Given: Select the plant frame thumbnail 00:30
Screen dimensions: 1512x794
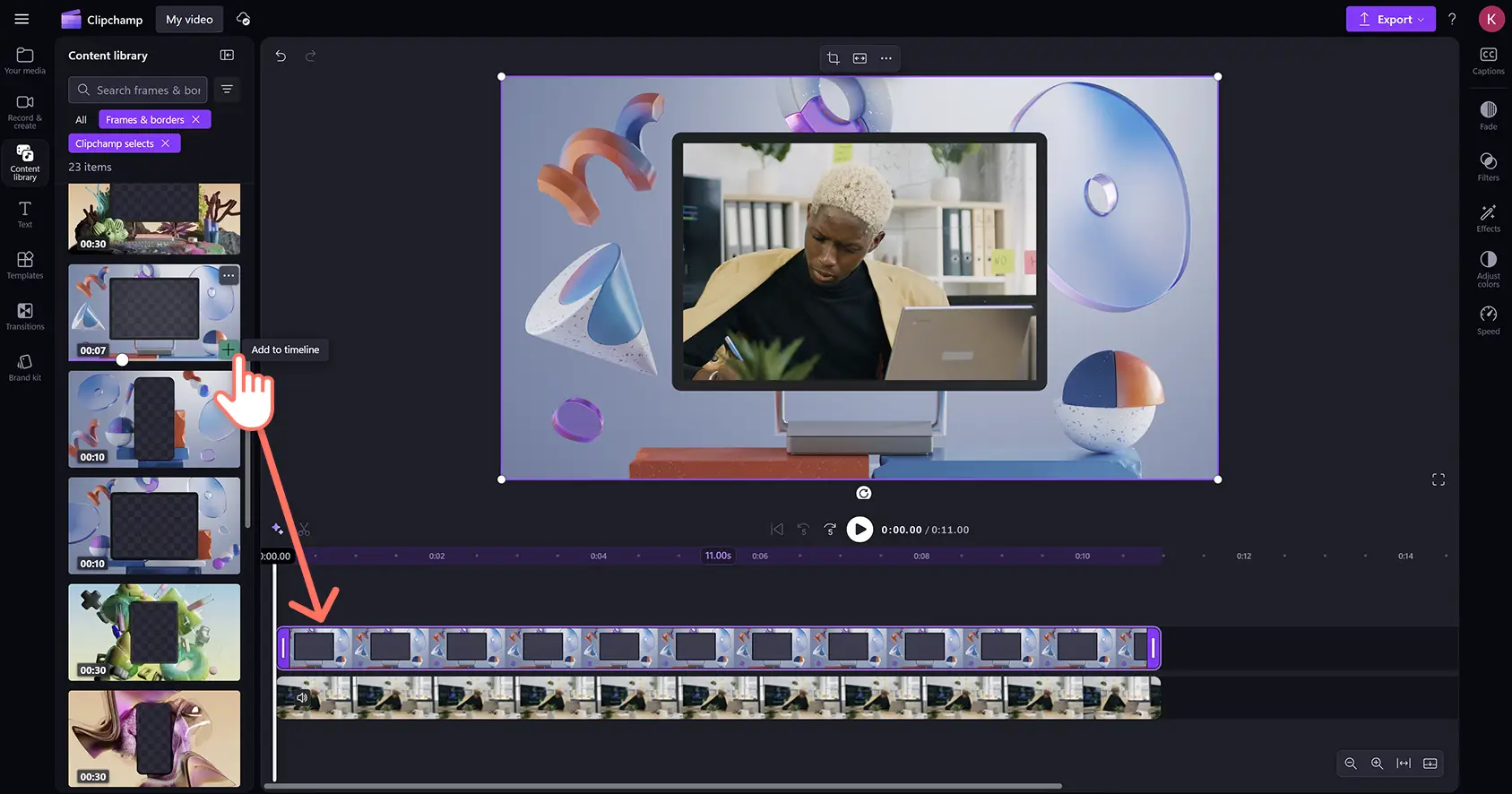Looking at the screenshot, I should 154,219.
